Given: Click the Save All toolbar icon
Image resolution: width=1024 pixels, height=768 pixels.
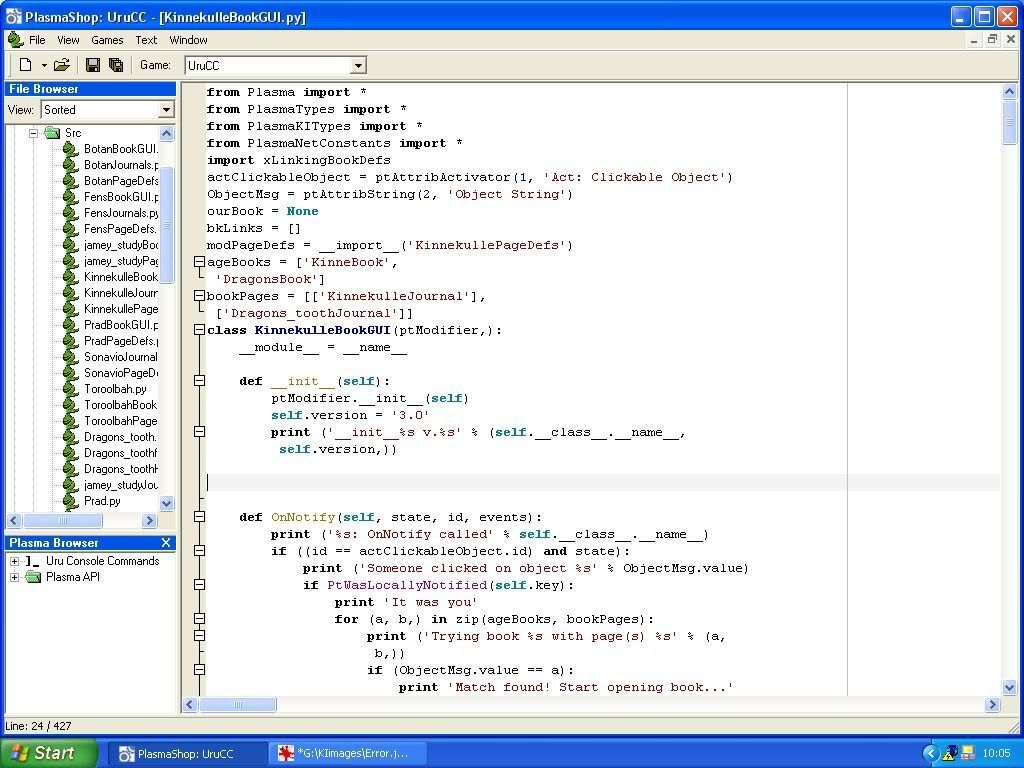Looking at the screenshot, I should click(x=116, y=65).
